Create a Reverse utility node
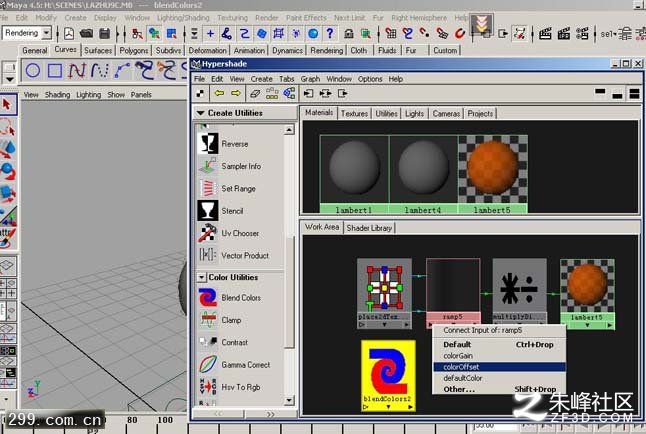The height and width of the screenshot is (434, 646). [x=222, y=143]
